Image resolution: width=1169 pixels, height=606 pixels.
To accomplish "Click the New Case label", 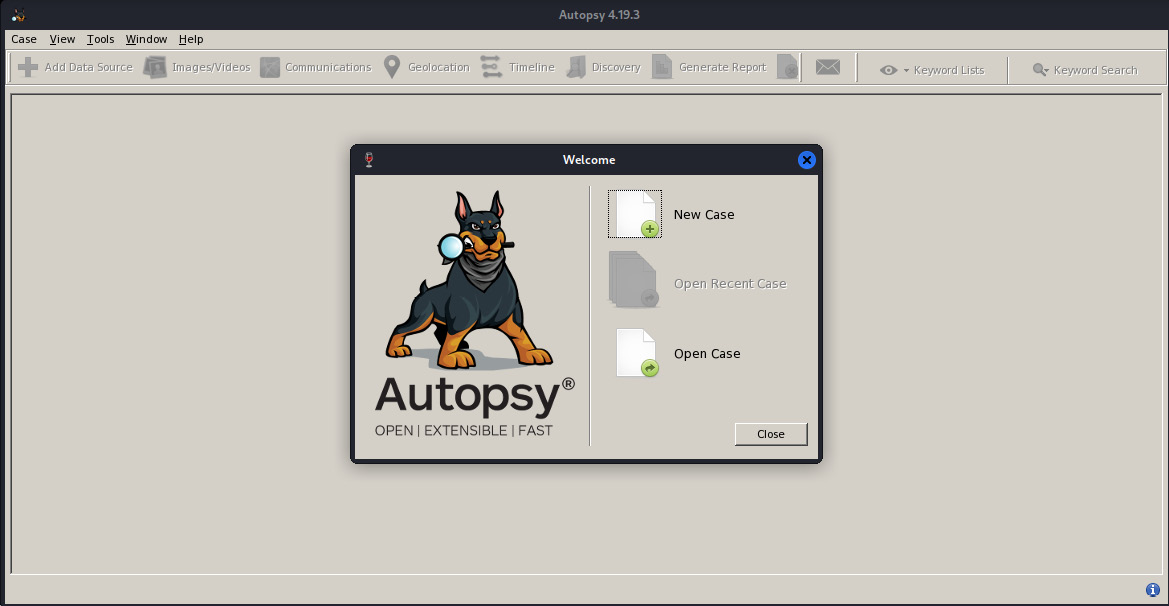I will pos(704,215).
